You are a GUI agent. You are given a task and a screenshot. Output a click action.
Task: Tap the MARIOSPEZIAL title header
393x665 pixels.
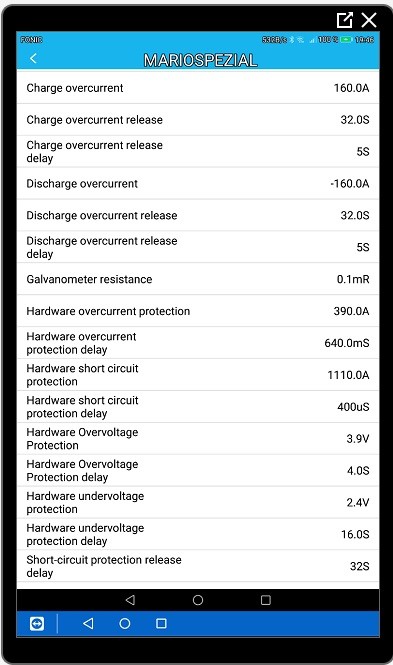click(x=201, y=60)
